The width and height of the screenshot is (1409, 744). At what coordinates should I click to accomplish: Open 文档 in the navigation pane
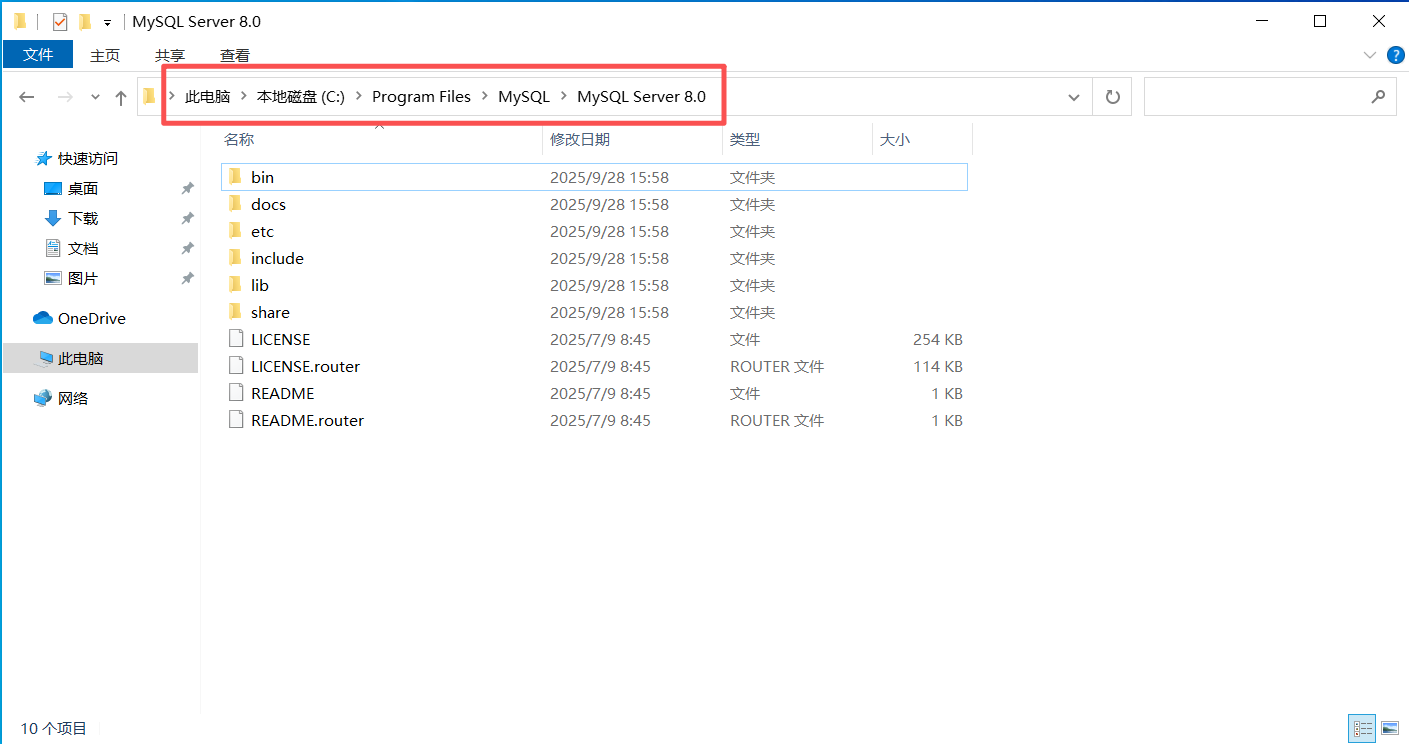(83, 248)
